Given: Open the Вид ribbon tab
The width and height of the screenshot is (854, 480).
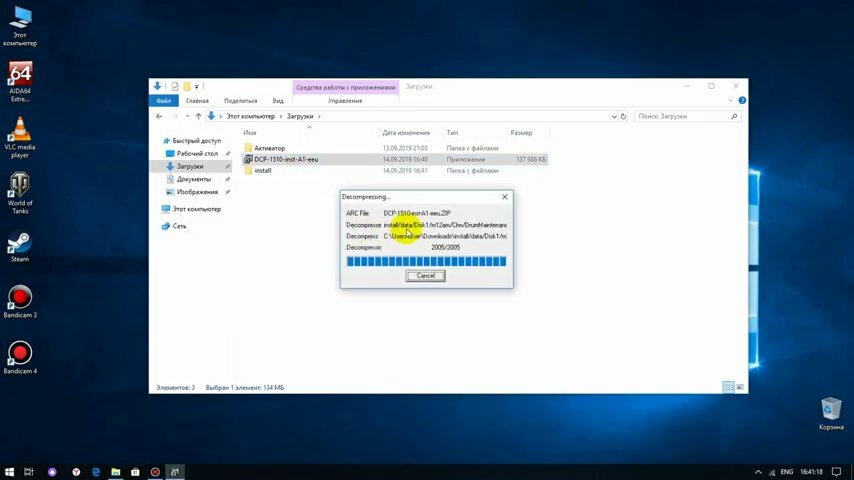Looking at the screenshot, I should coord(278,101).
